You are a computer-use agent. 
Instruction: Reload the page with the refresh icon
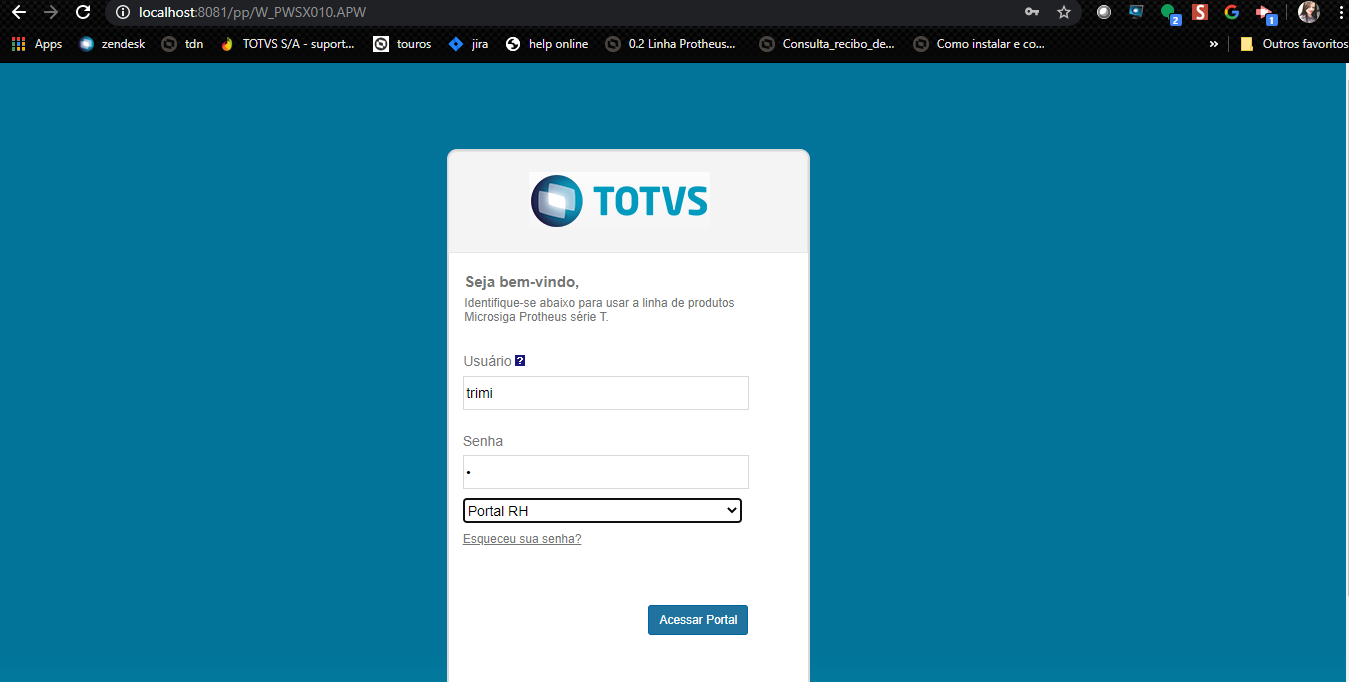coord(83,12)
